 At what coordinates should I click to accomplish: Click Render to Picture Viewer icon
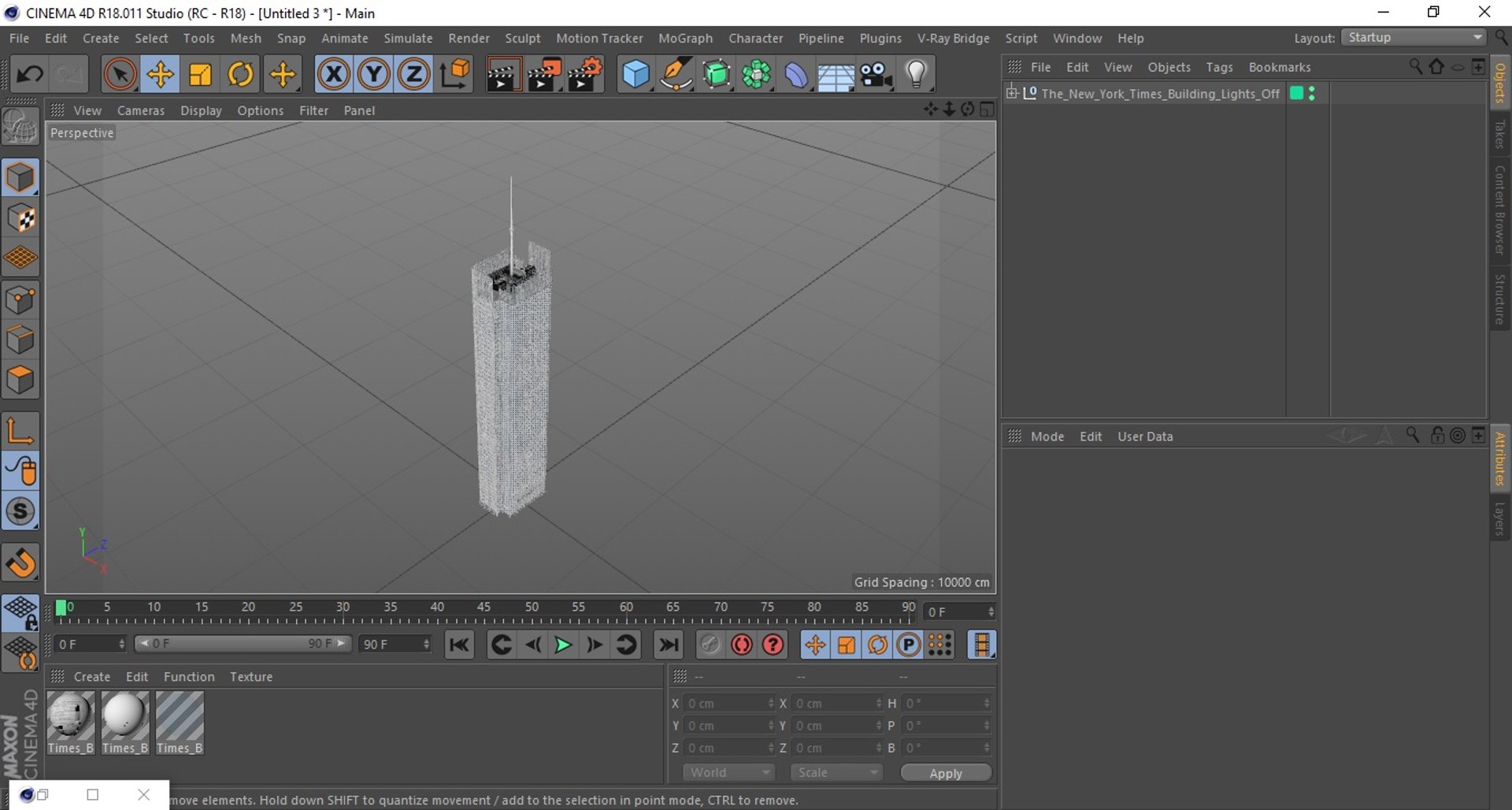[x=544, y=75]
